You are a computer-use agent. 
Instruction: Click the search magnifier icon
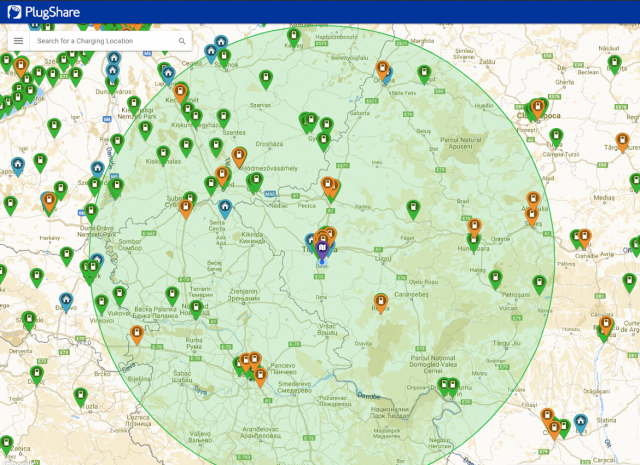tap(182, 41)
